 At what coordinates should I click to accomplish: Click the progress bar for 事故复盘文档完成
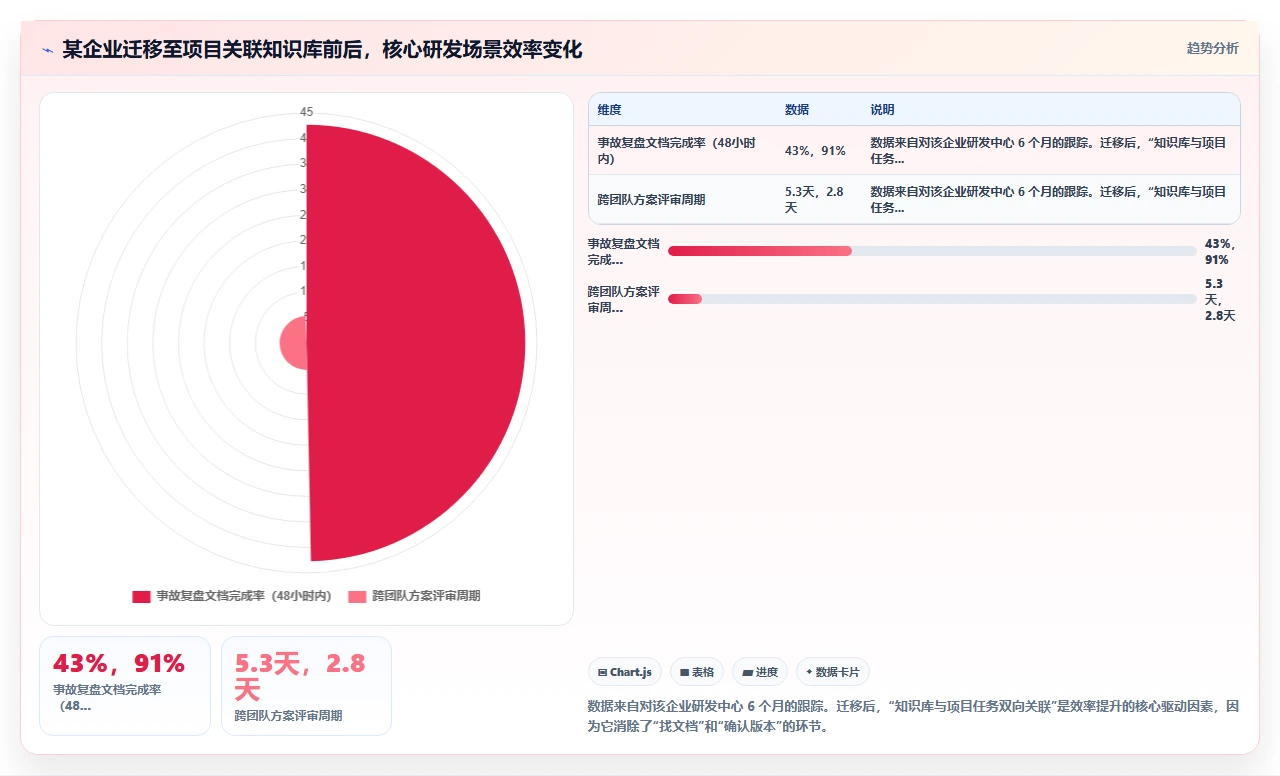[932, 251]
